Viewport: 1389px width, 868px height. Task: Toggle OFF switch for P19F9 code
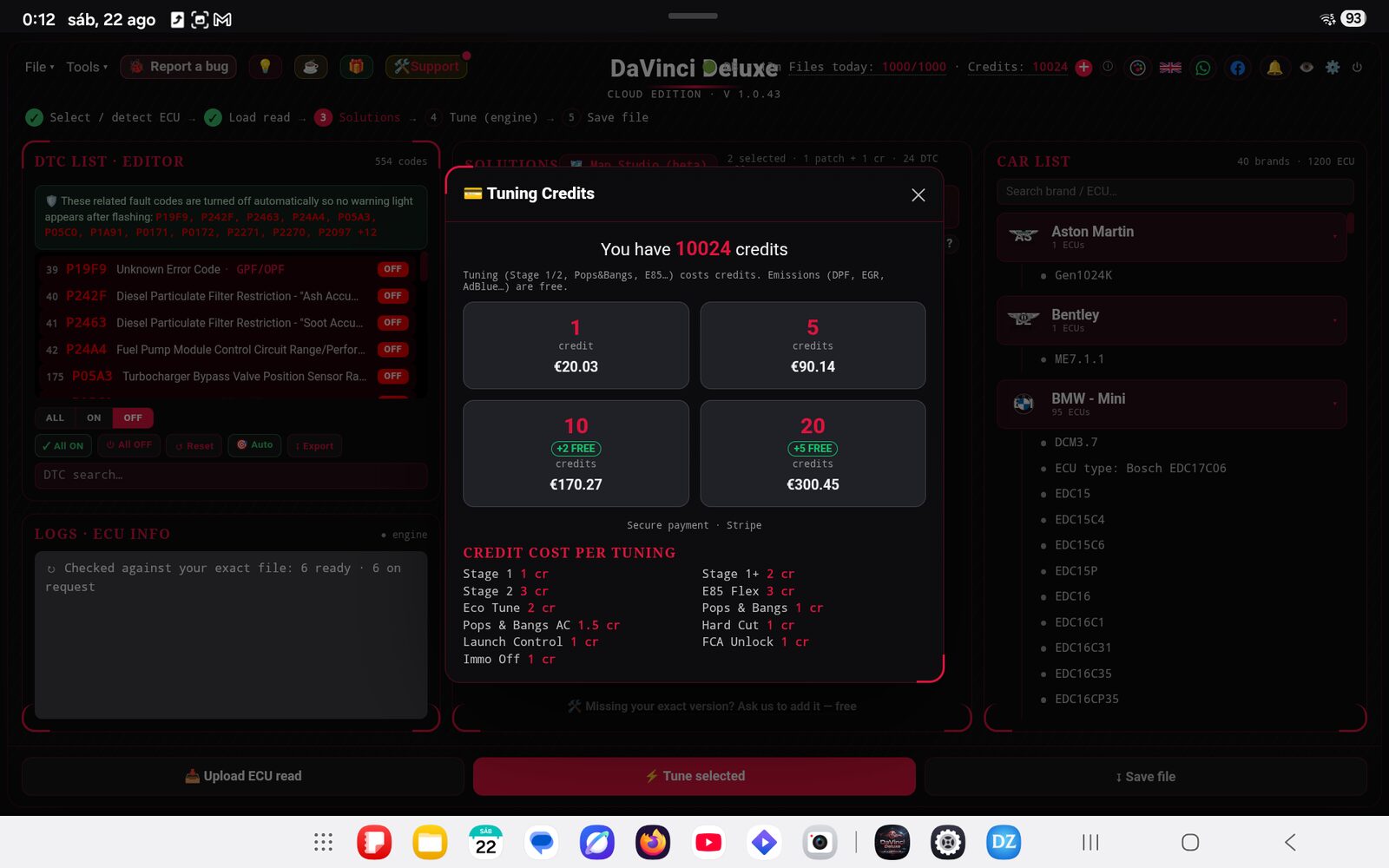click(x=392, y=269)
